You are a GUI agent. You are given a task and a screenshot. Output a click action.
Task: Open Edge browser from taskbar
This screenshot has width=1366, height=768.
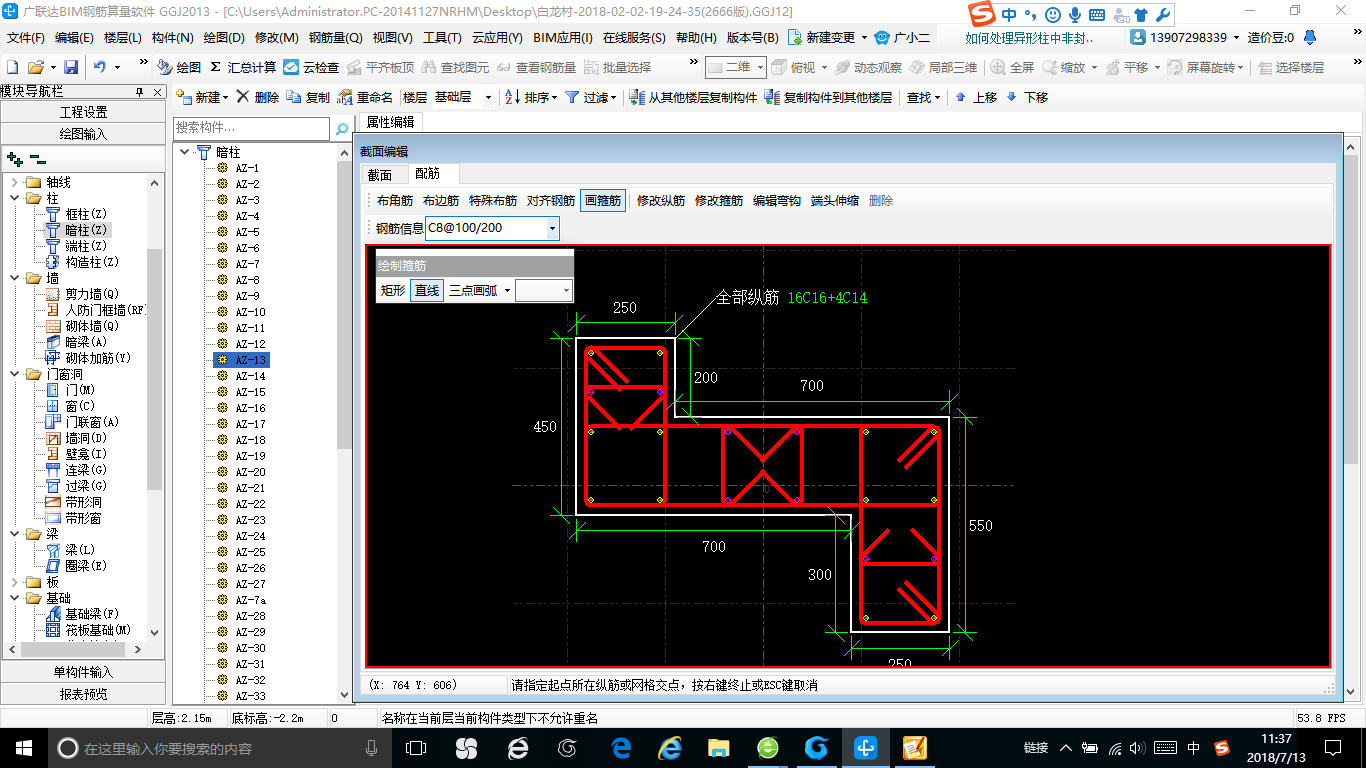(622, 747)
